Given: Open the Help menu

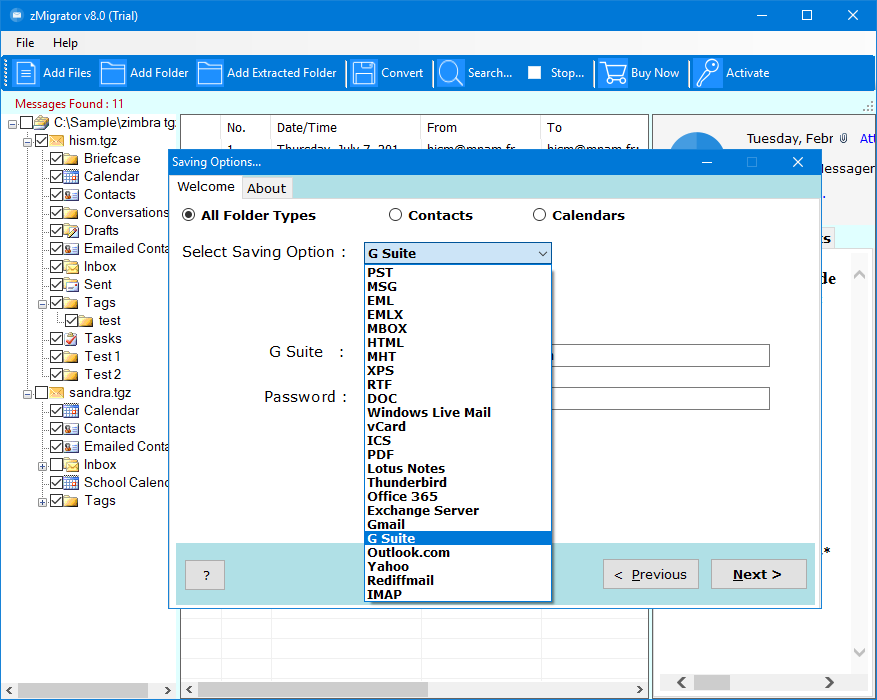Looking at the screenshot, I should (x=65, y=43).
